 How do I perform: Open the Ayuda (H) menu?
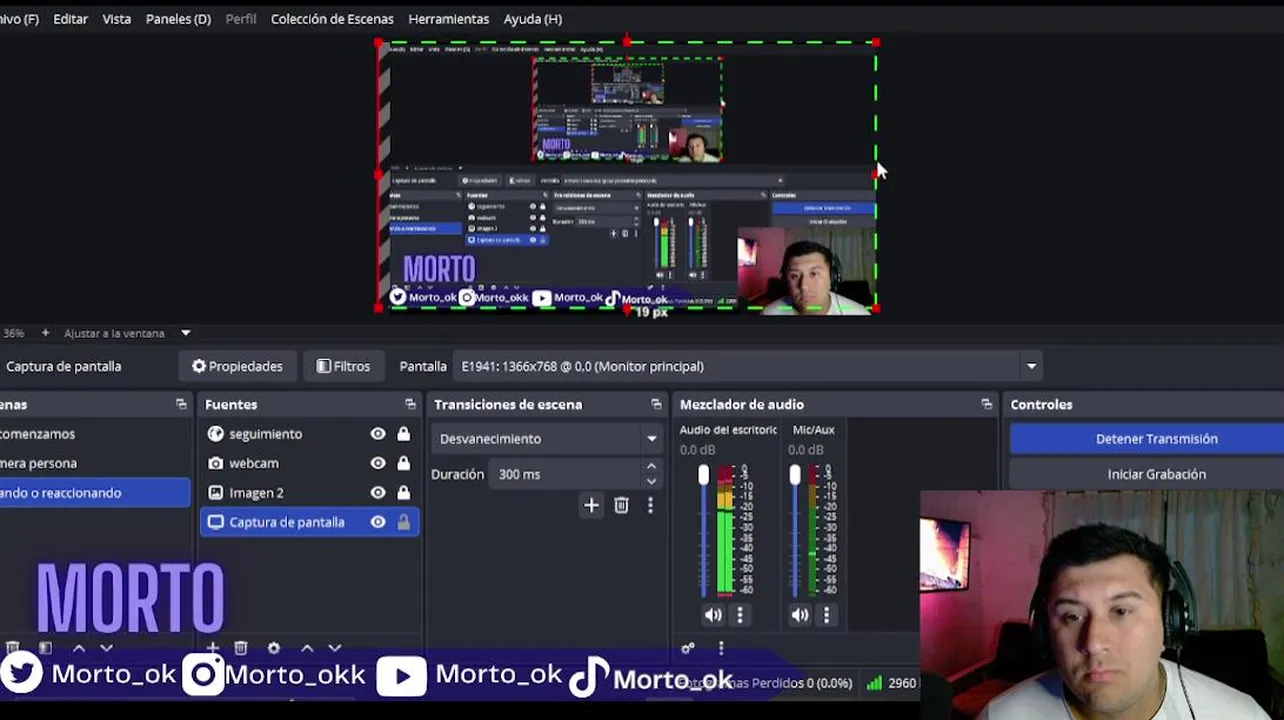pyautogui.click(x=532, y=19)
